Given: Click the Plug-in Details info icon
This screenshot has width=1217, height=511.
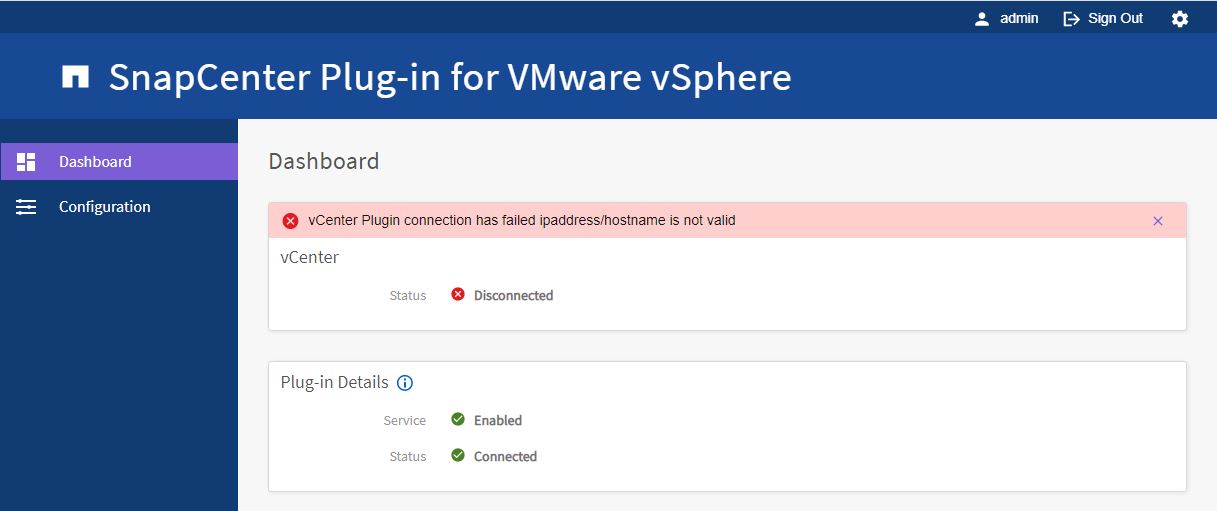Looking at the screenshot, I should tap(405, 383).
